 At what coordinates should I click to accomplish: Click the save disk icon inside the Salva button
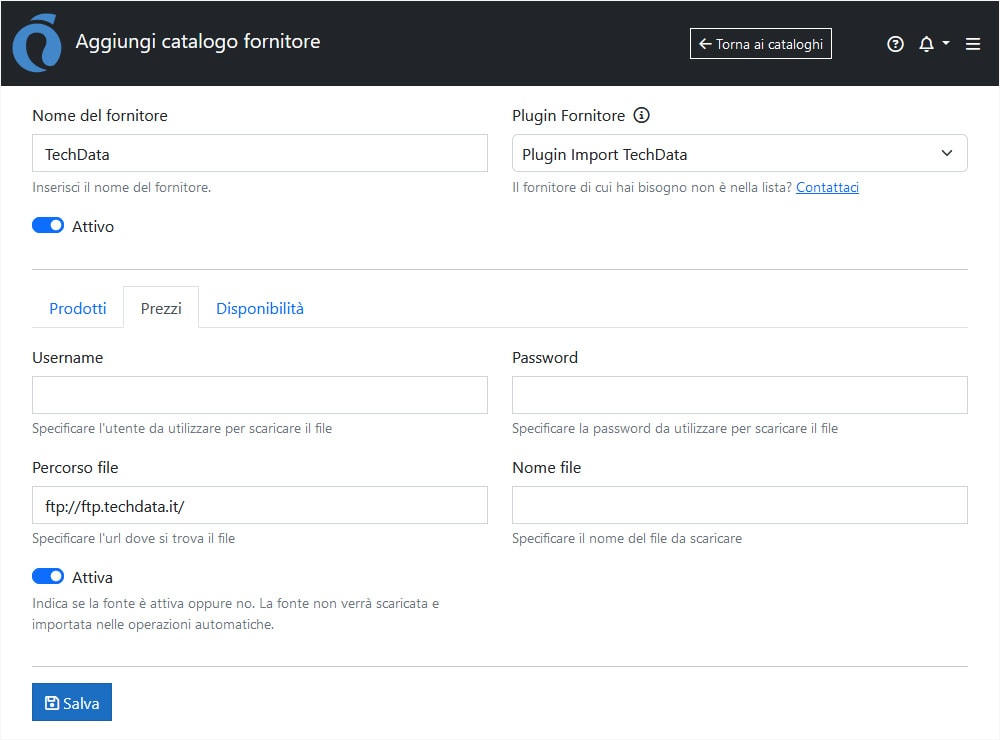50,702
